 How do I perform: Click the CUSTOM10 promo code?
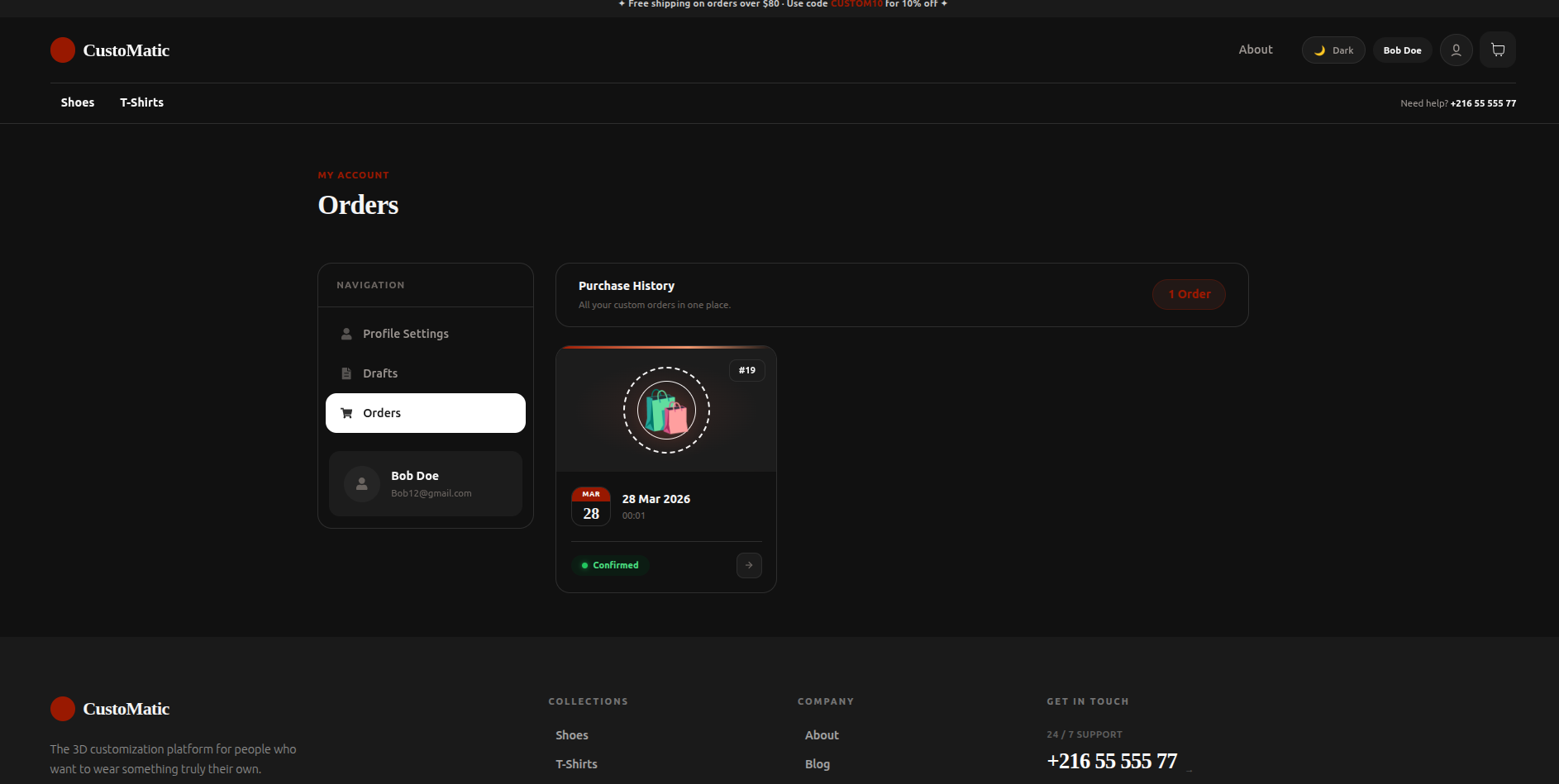856,4
